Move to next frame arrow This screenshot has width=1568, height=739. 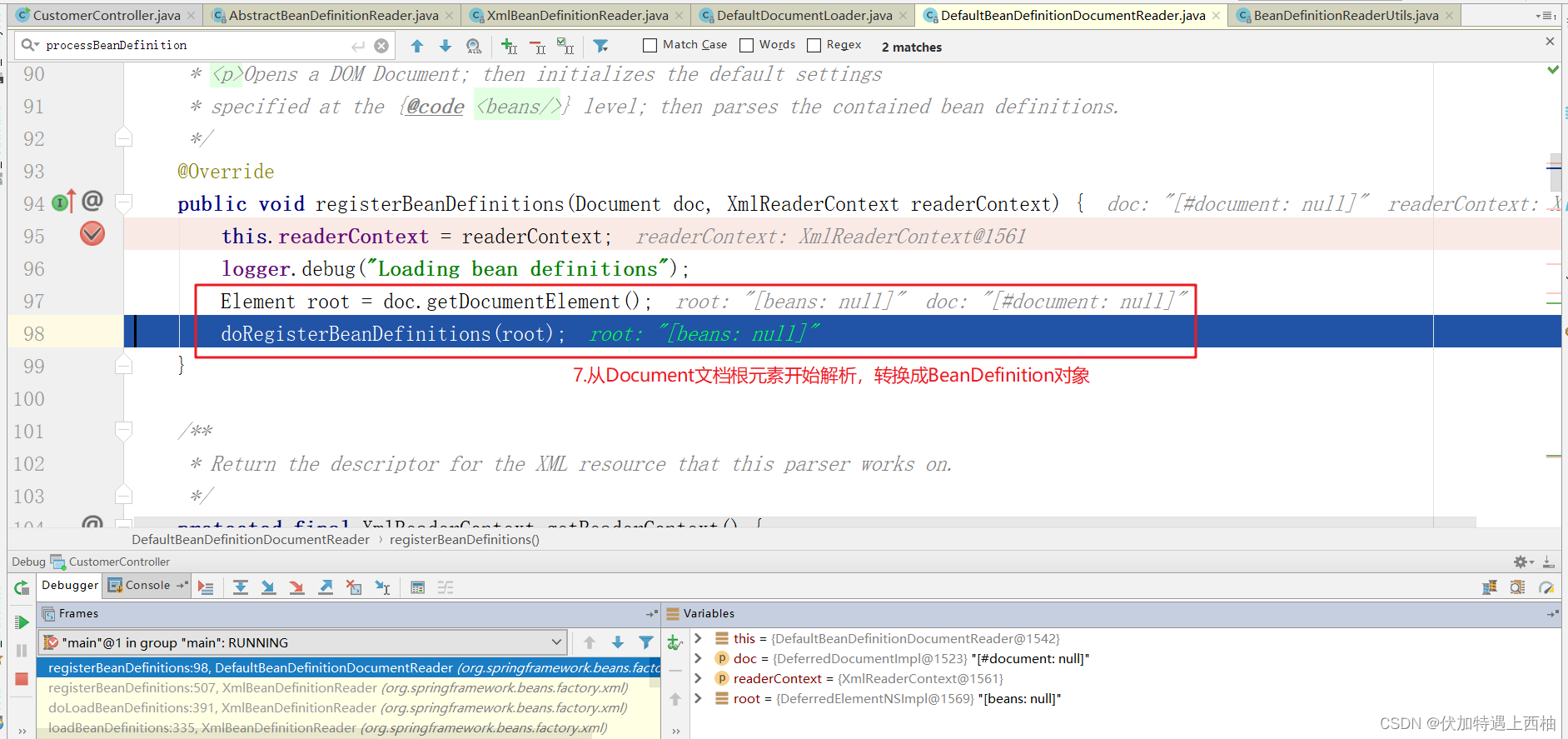(618, 642)
